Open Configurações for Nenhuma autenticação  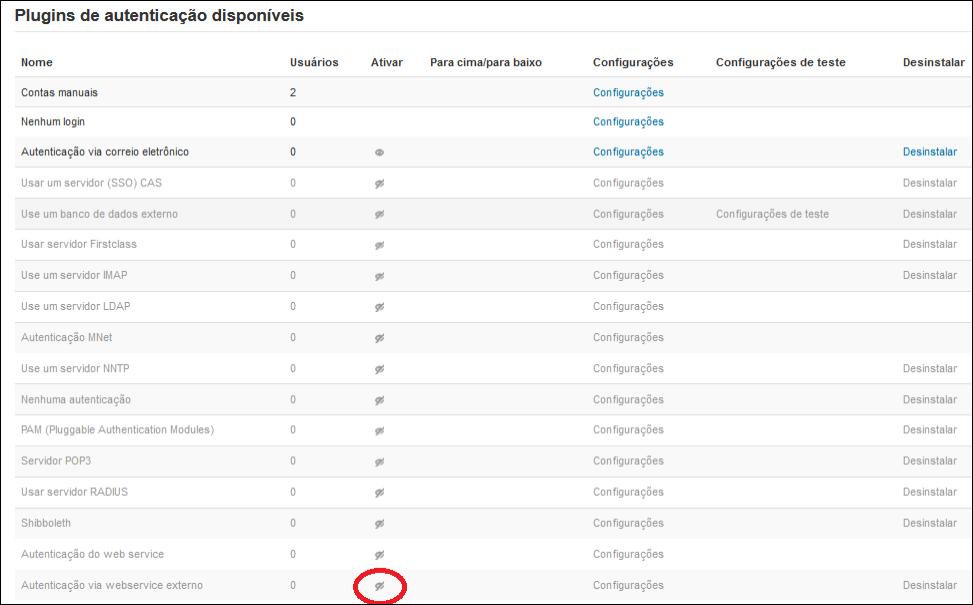point(628,399)
